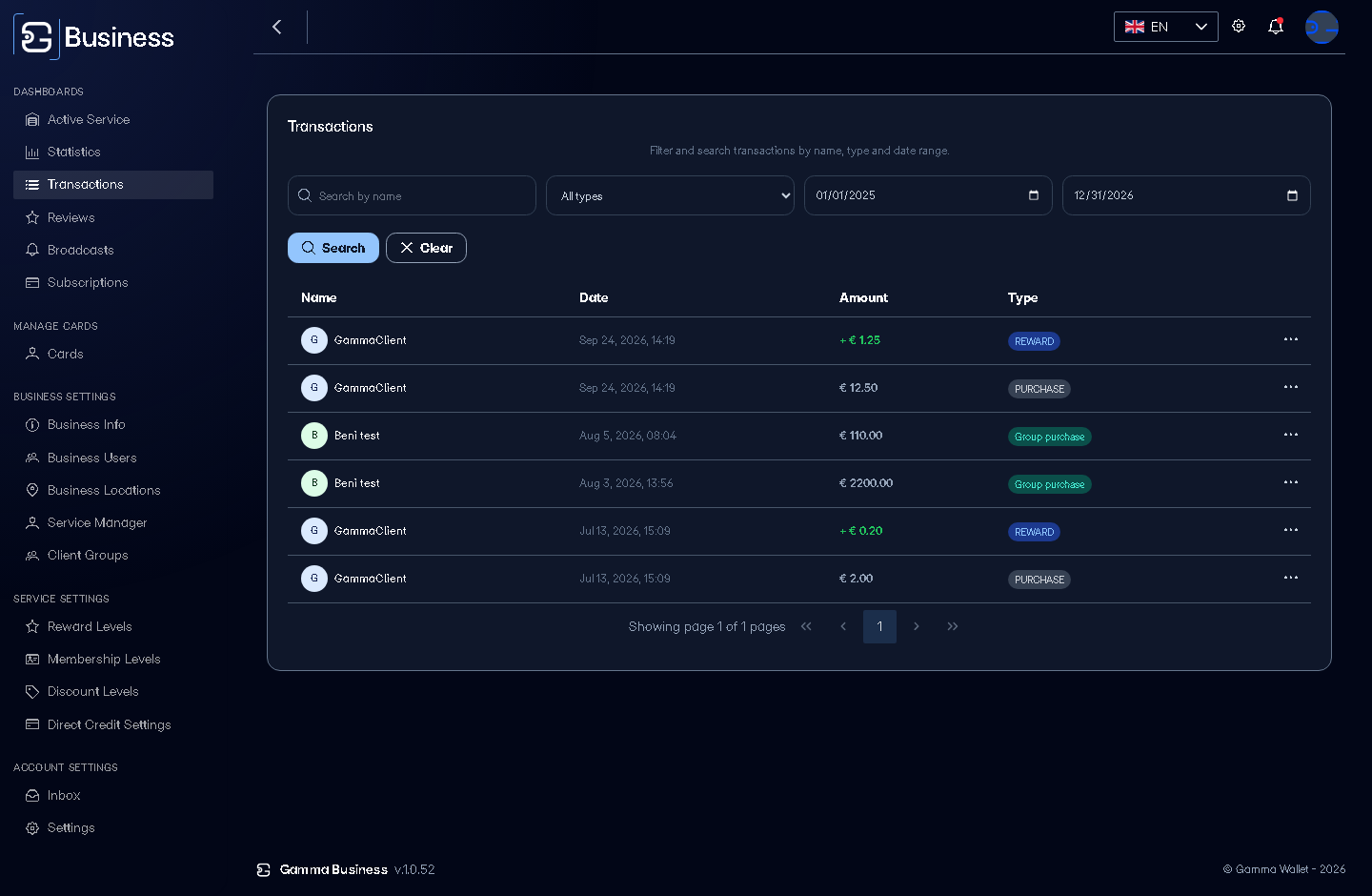Open actions menu for GammaClient € 1.25 reward
Image resolution: width=1372 pixels, height=896 pixels.
[1291, 339]
